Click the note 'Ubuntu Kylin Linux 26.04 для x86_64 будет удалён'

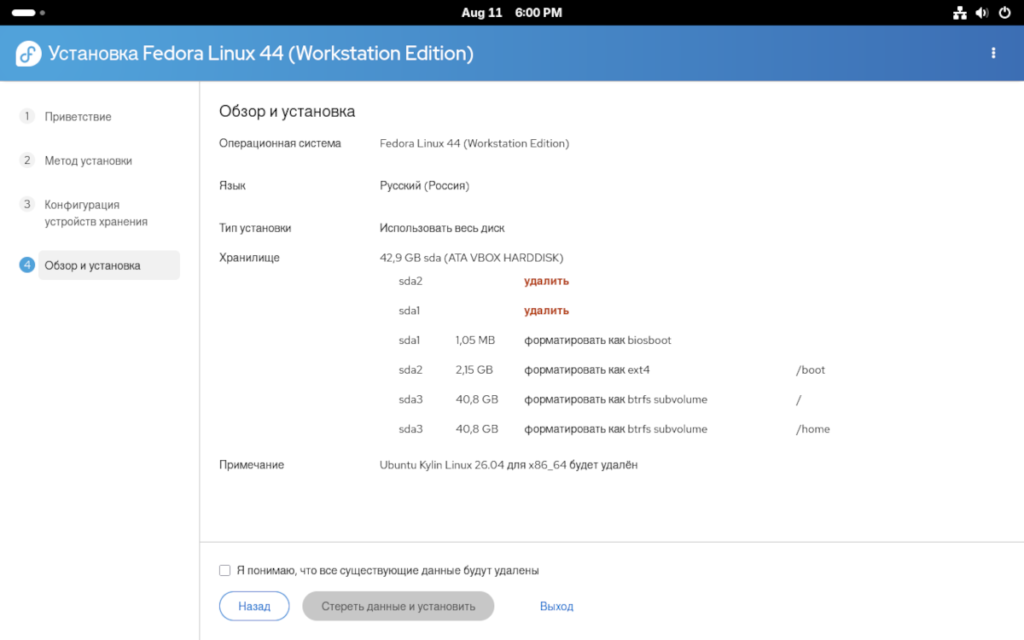(508, 465)
